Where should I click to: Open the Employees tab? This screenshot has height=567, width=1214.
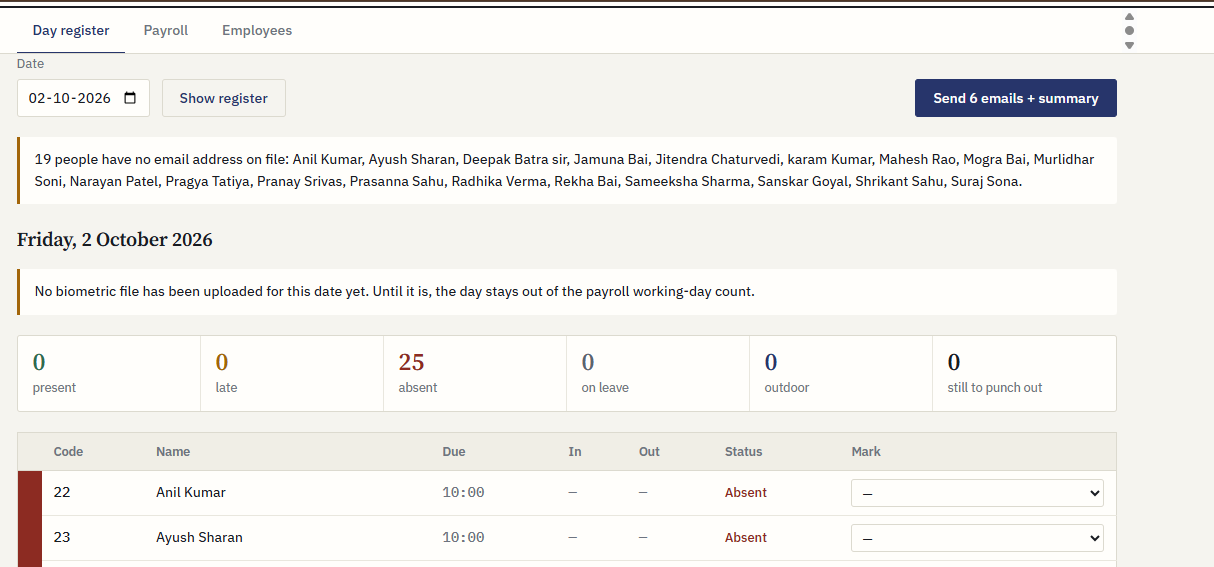(257, 30)
